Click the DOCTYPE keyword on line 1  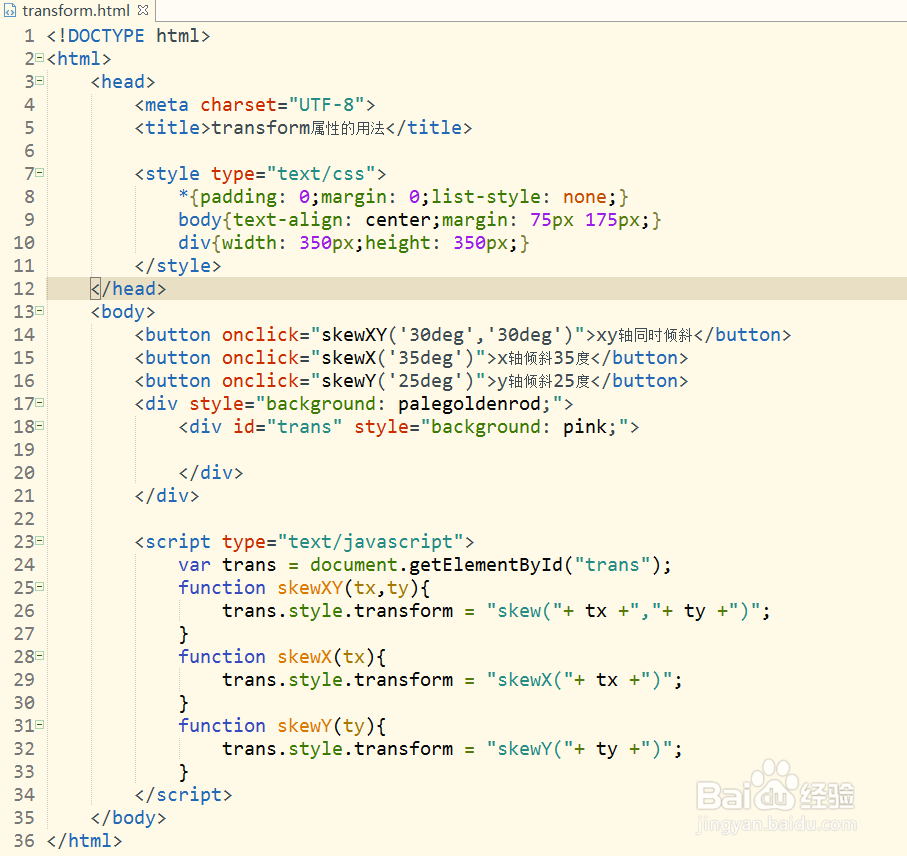106,36
